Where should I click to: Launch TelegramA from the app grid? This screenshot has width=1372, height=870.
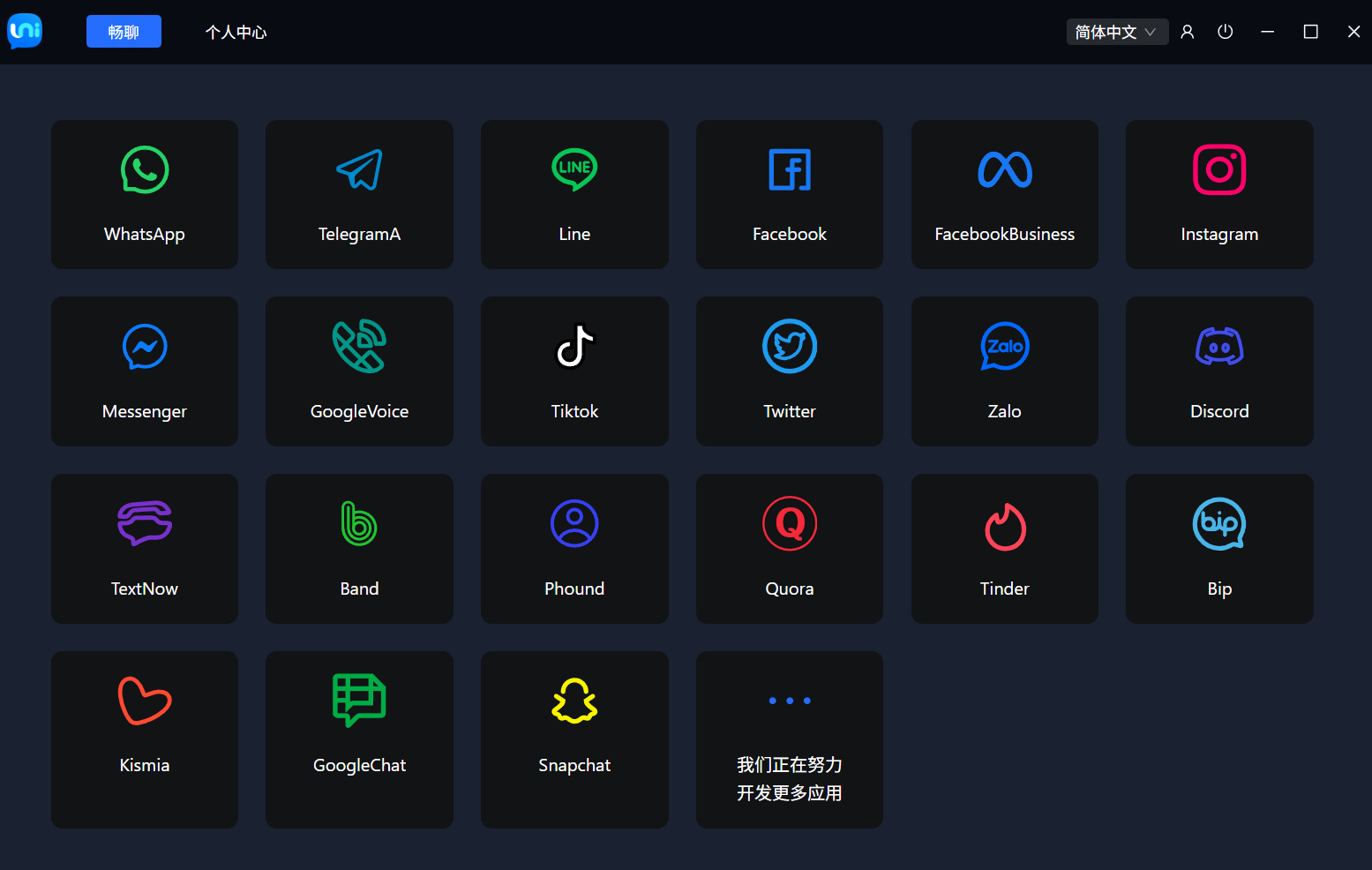359,194
